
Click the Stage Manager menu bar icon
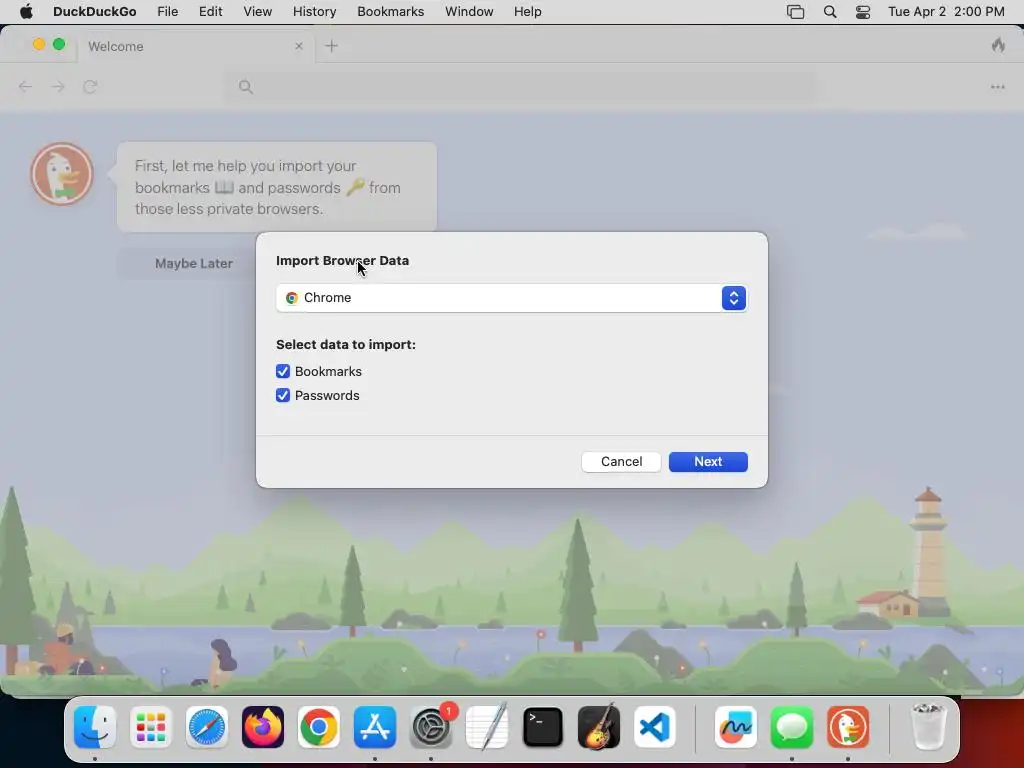tap(795, 12)
